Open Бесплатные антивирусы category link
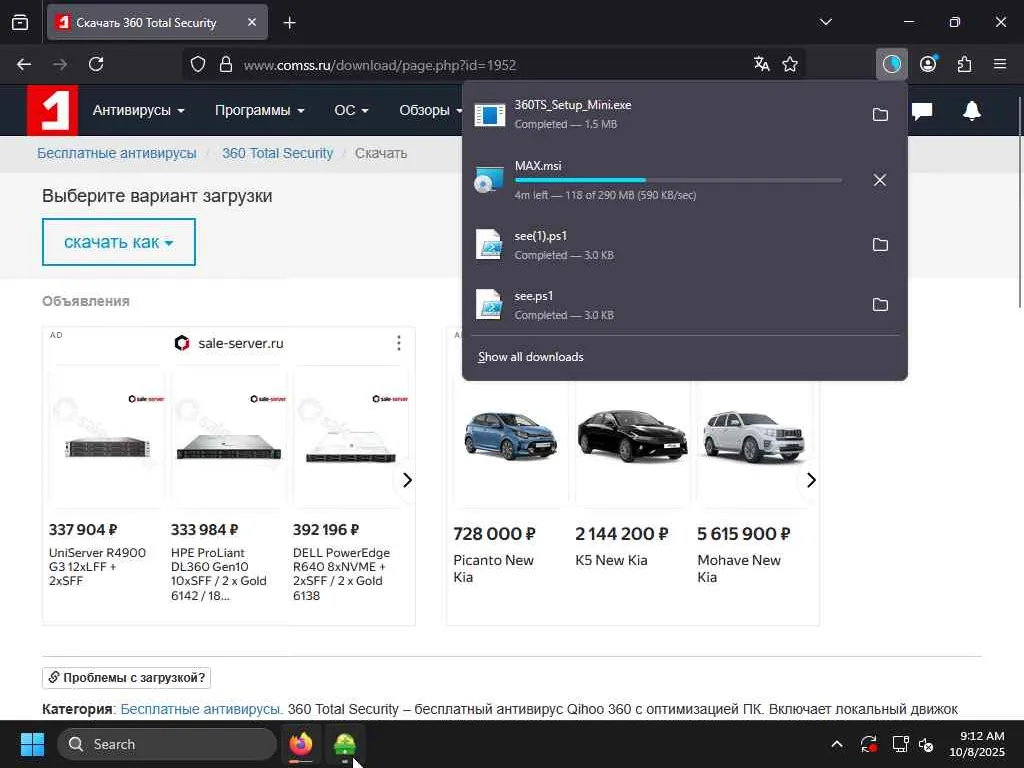Screen dimensions: 1024x768 click(x=201, y=709)
